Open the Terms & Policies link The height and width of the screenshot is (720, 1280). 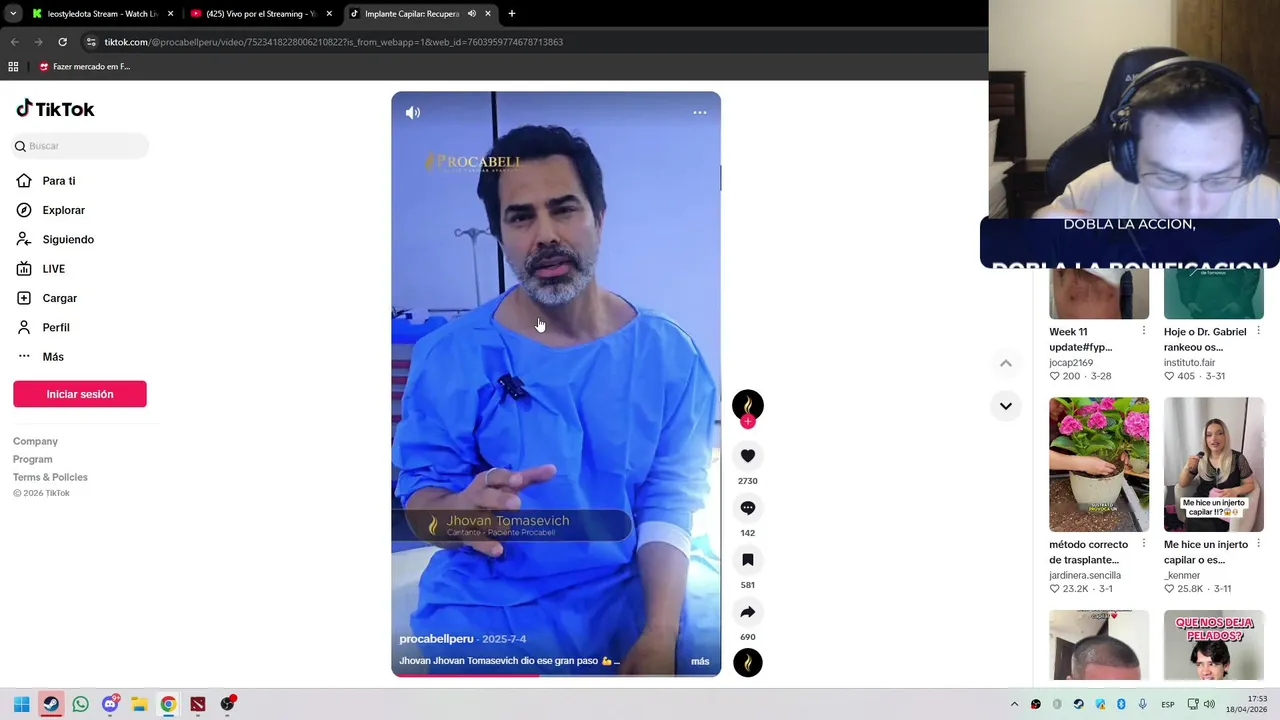coord(50,477)
